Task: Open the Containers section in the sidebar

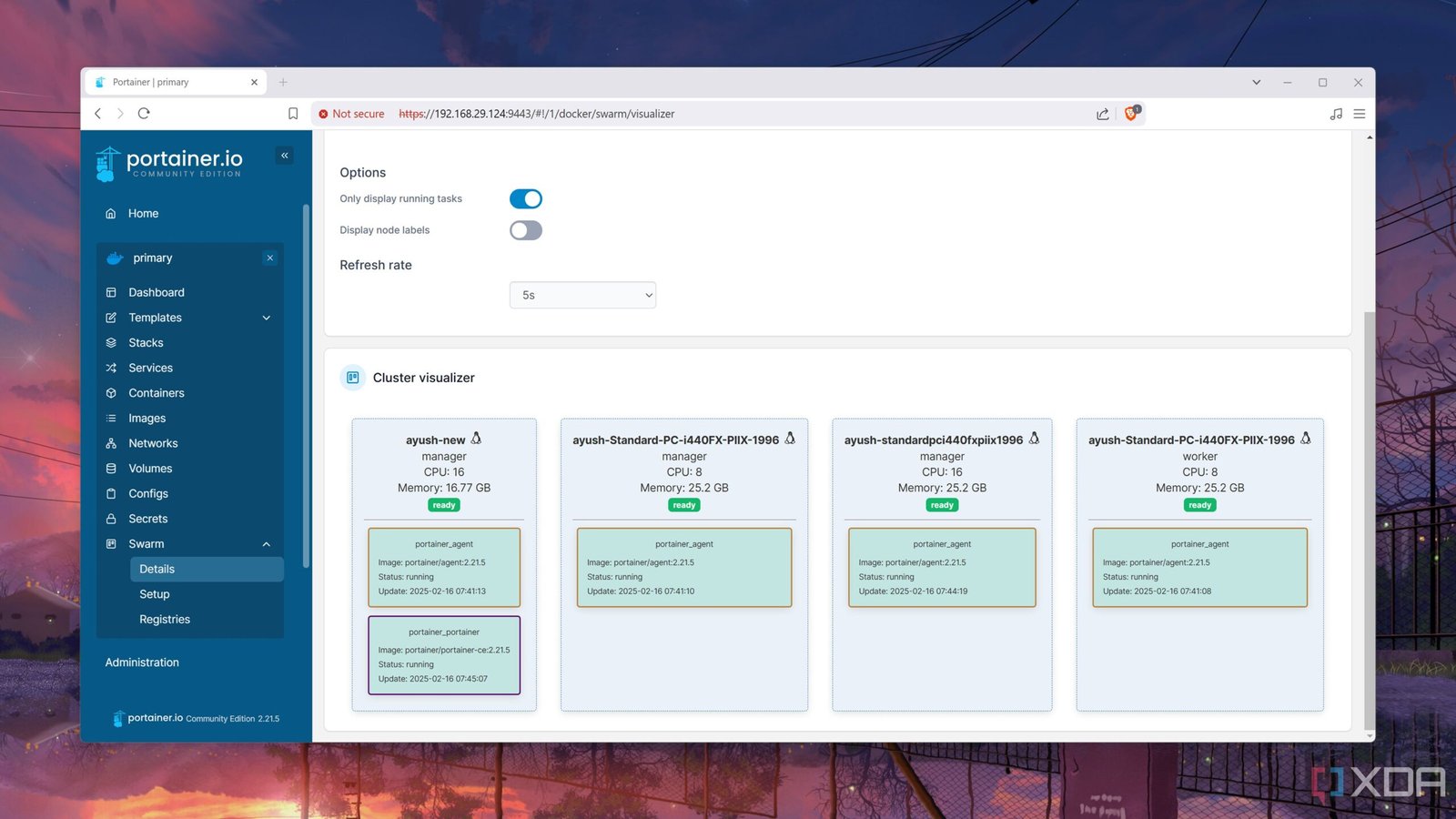Action: (156, 392)
